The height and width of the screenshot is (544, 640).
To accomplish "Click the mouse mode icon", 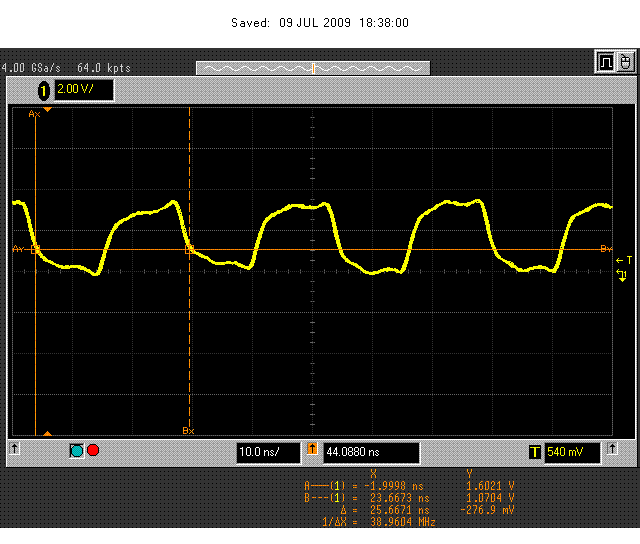I will pyautogui.click(x=625, y=62).
